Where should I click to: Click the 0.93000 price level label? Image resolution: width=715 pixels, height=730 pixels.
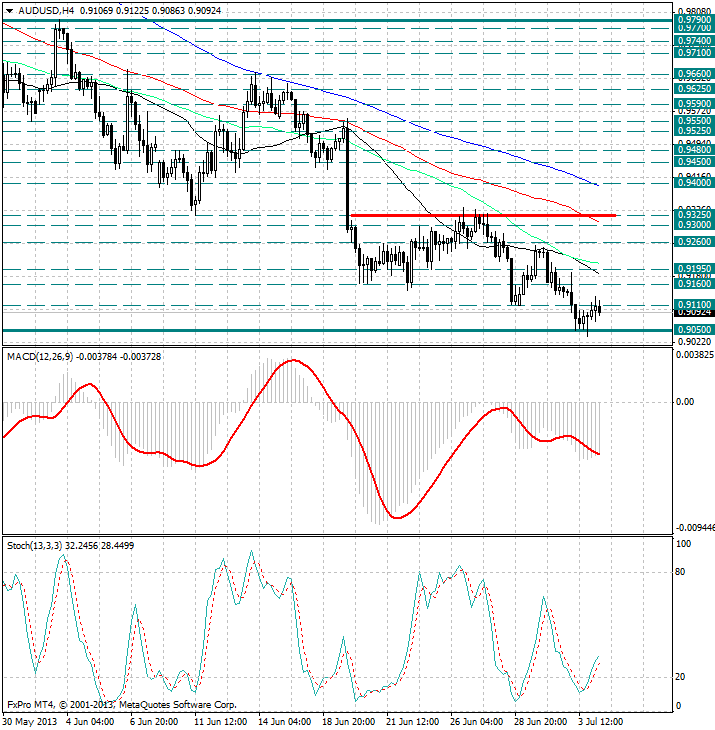pos(694,225)
